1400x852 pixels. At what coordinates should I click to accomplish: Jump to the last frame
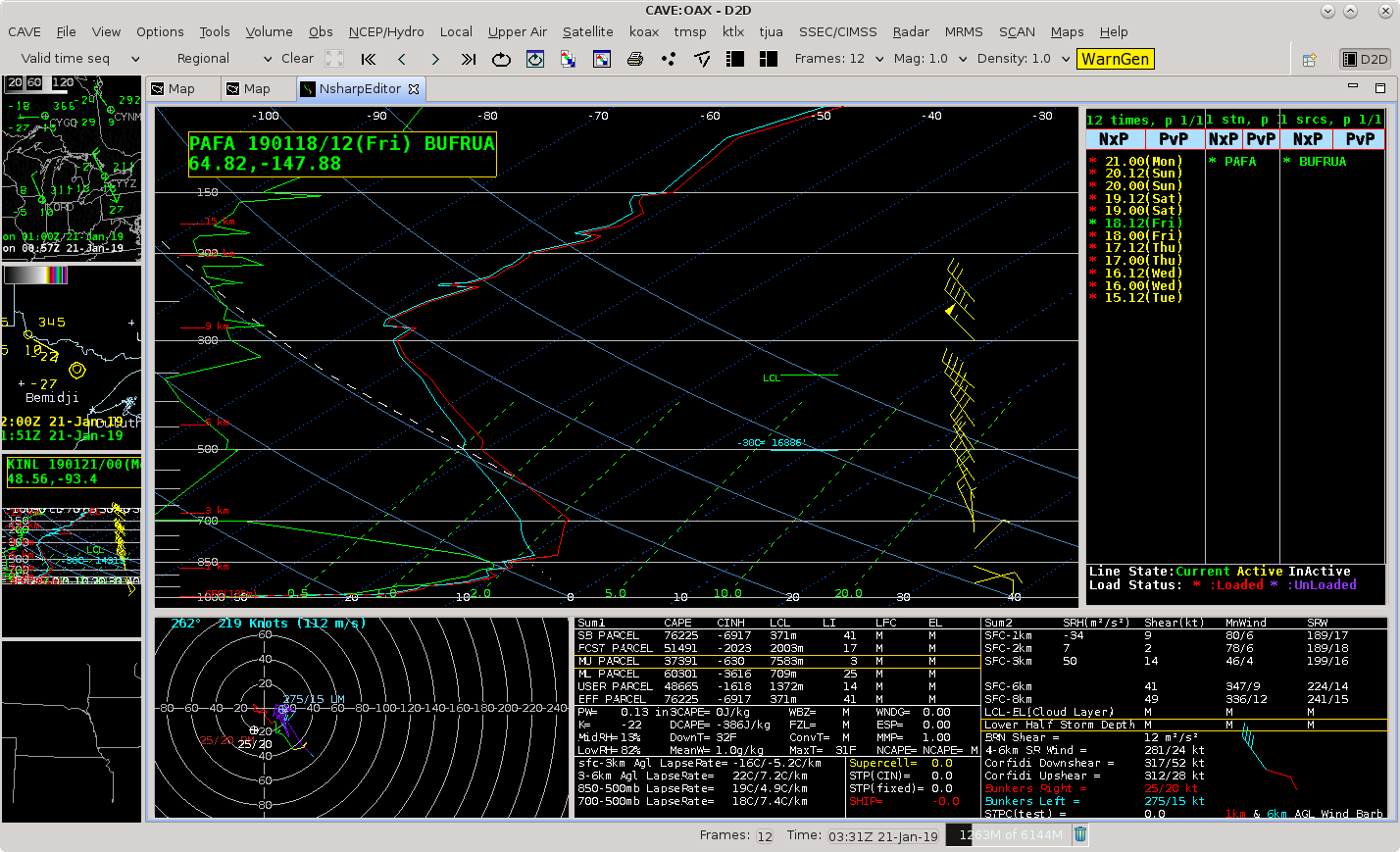pyautogui.click(x=469, y=59)
